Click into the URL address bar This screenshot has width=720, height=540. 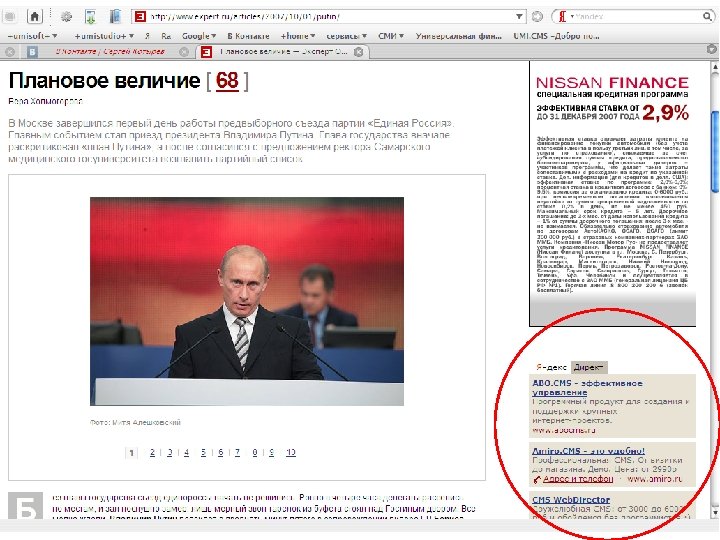pos(331,17)
